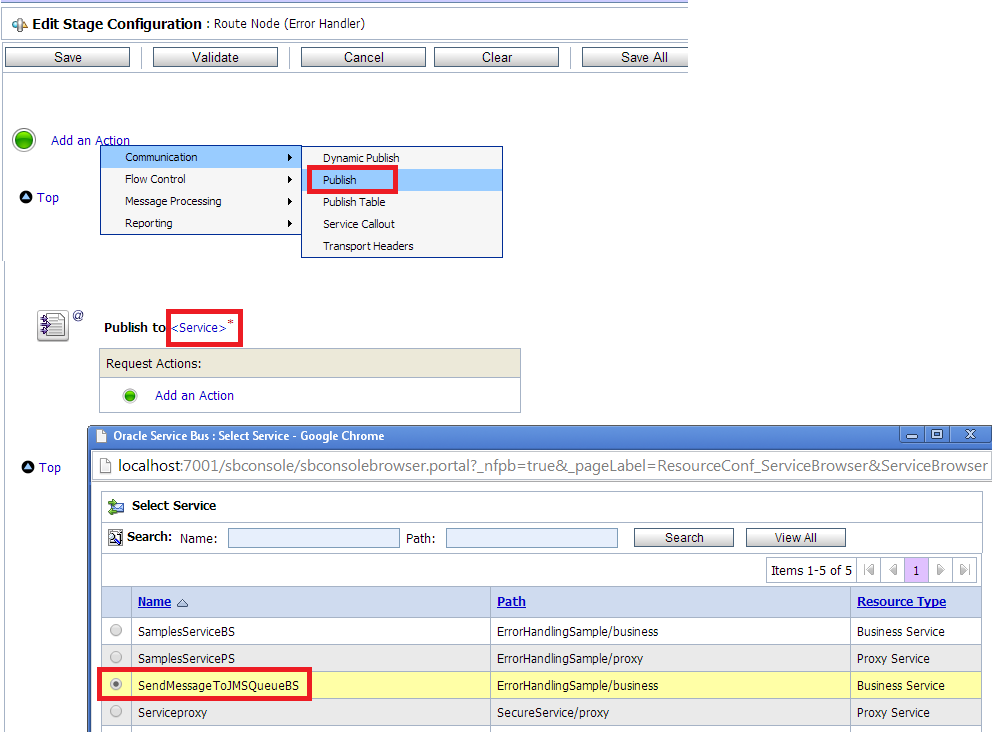Viewport: 998px width, 732px height.
Task: Minimize the Select Service Chrome window
Action: click(x=912, y=434)
